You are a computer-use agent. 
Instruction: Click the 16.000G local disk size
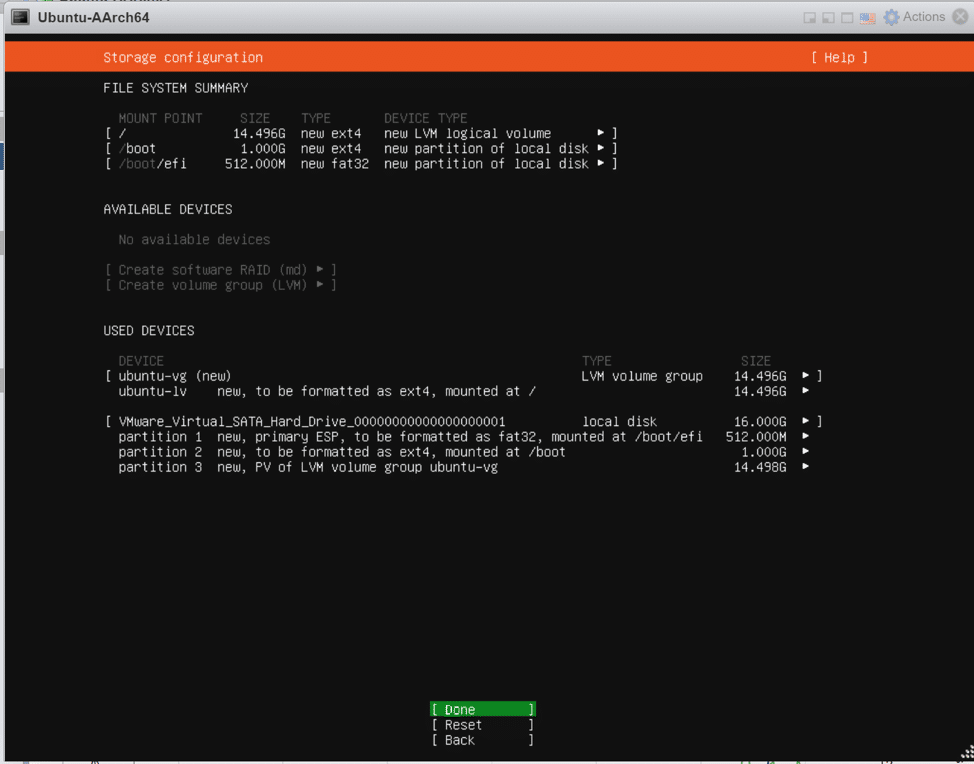(x=760, y=422)
